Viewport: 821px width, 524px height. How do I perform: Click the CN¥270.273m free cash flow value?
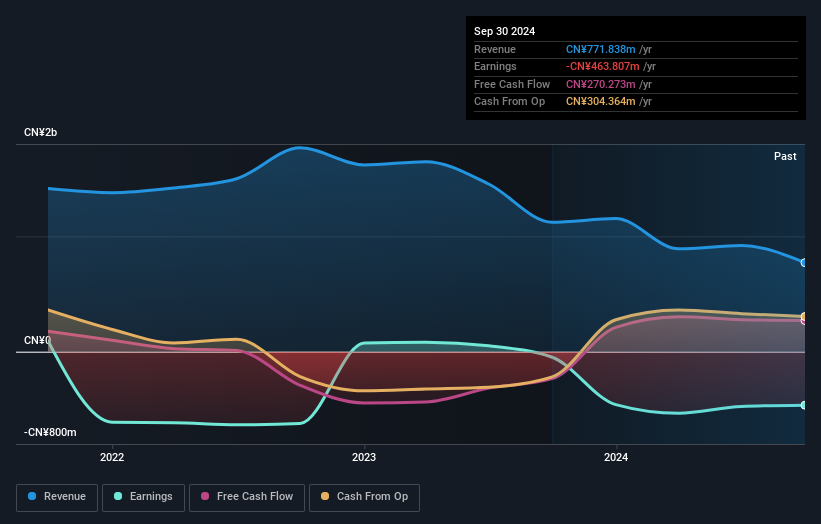600,84
